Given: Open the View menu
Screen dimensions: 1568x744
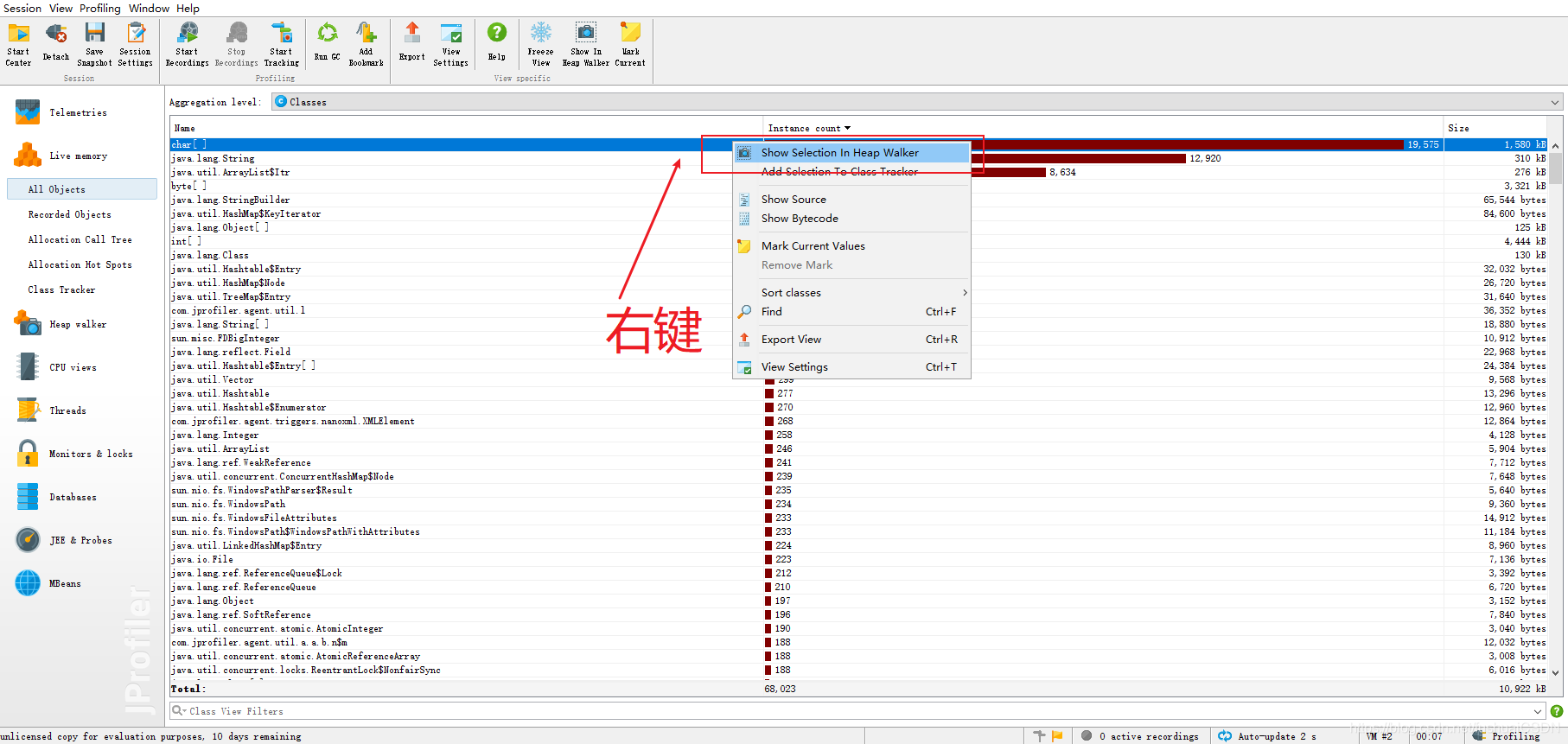Looking at the screenshot, I should point(61,8).
